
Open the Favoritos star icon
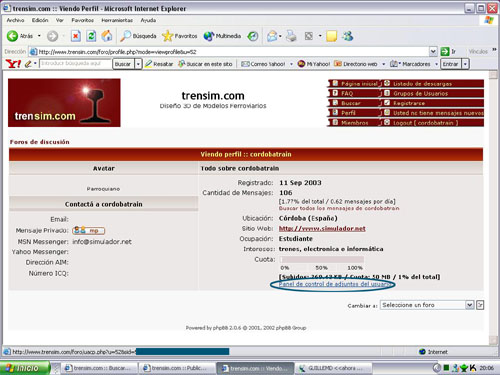[167, 36]
